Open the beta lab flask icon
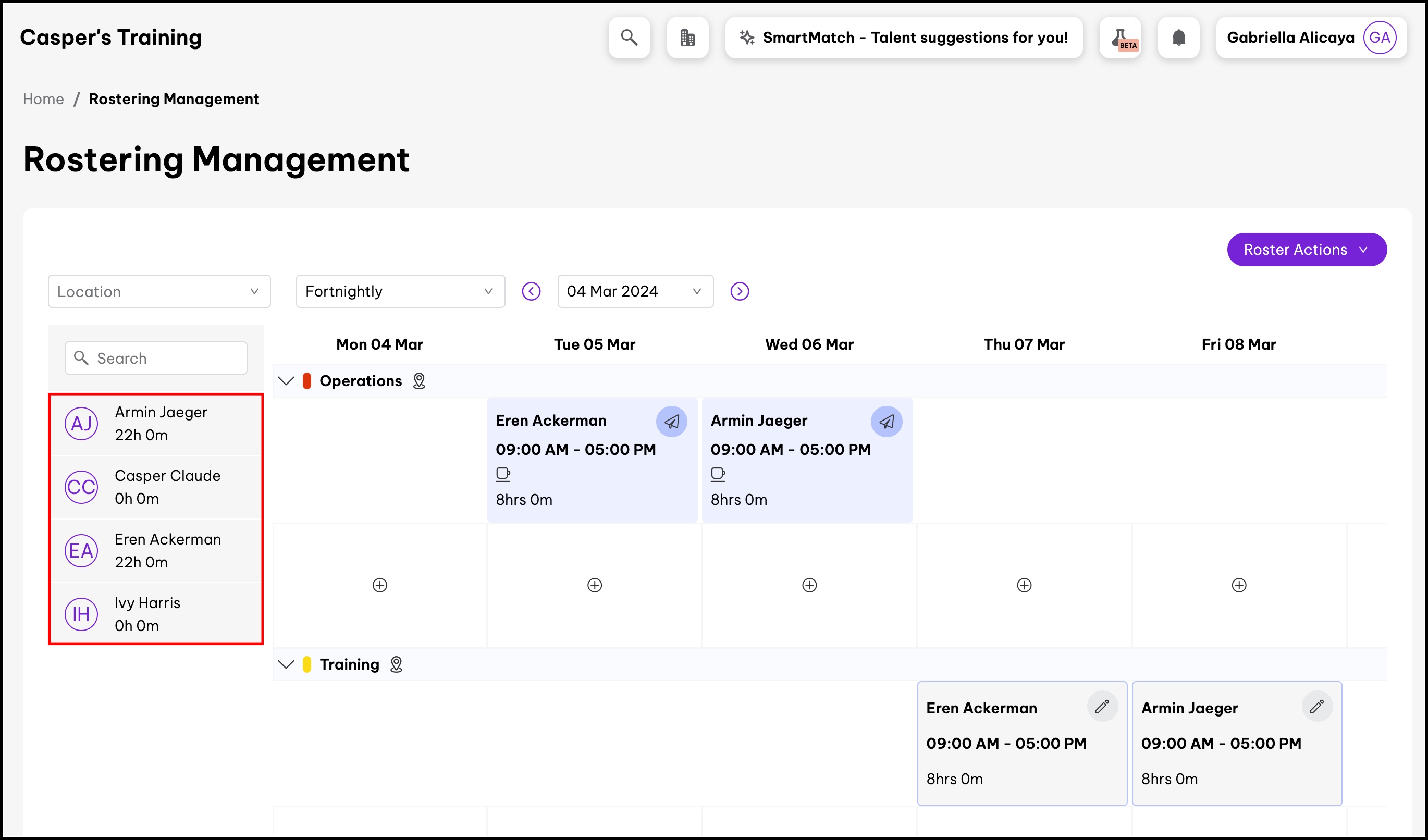The width and height of the screenshot is (1428, 840). tap(1121, 38)
